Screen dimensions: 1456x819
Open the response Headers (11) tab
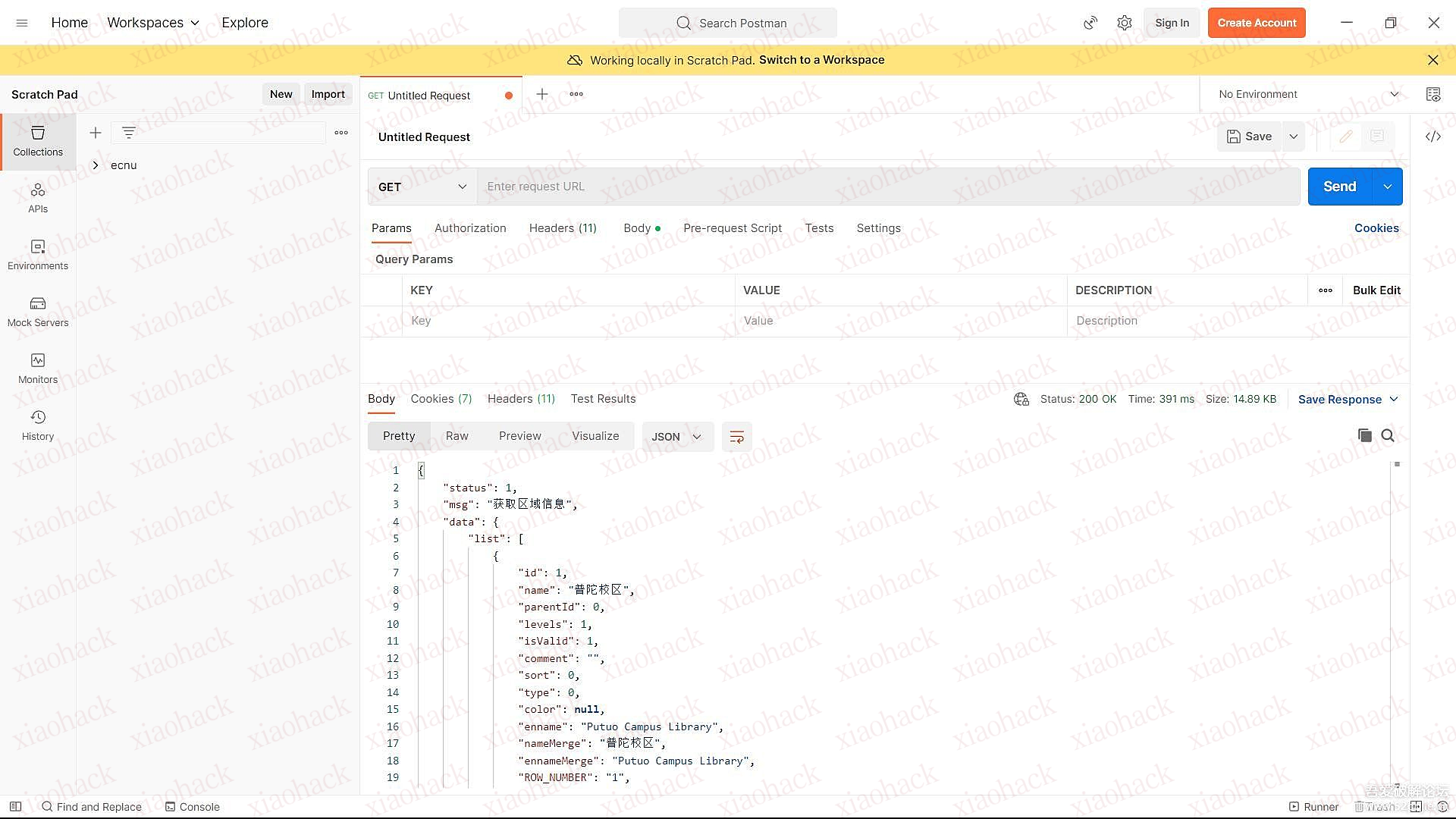(521, 399)
